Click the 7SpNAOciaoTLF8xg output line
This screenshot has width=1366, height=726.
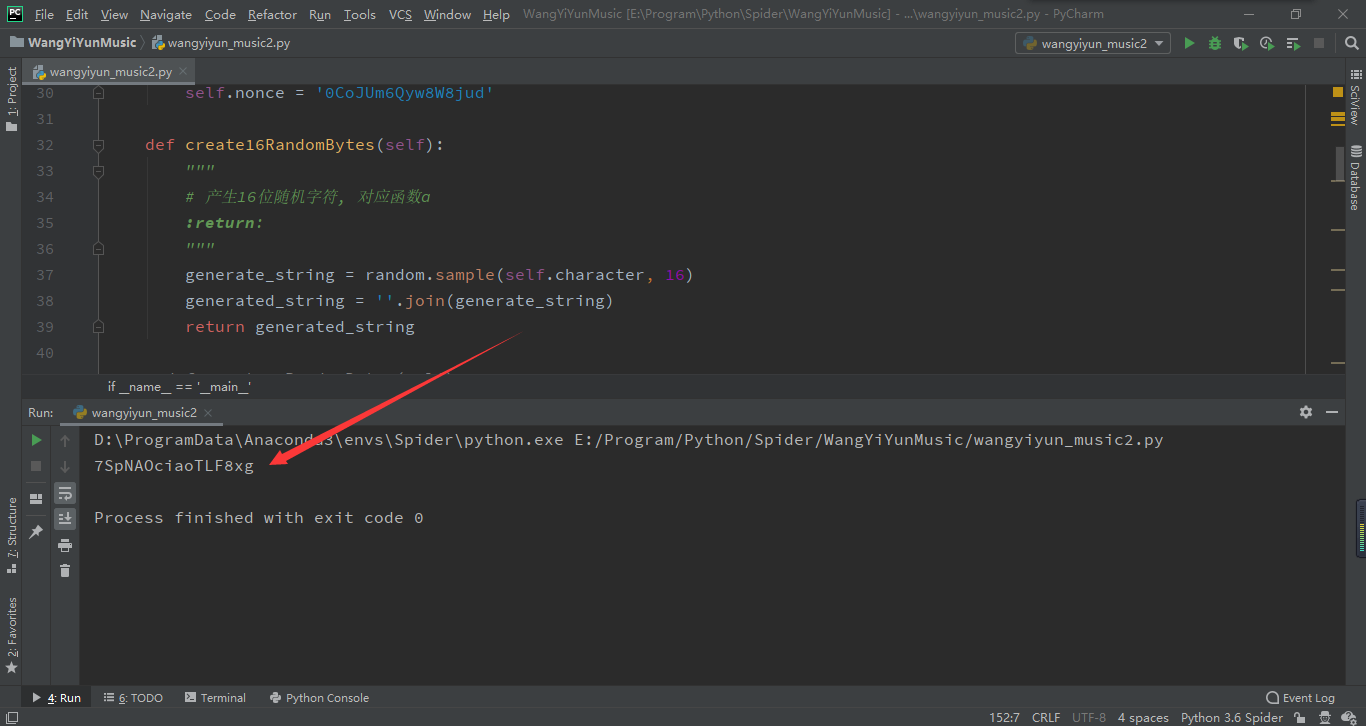click(174, 466)
